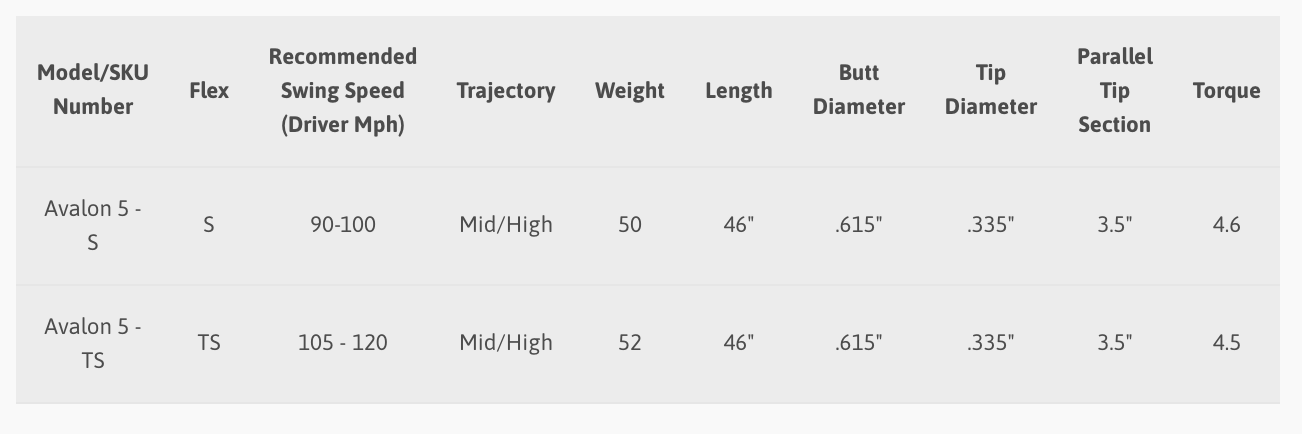Screen dimensions: 1302x434
Task: Select the weight value 52
Action: 630,342
